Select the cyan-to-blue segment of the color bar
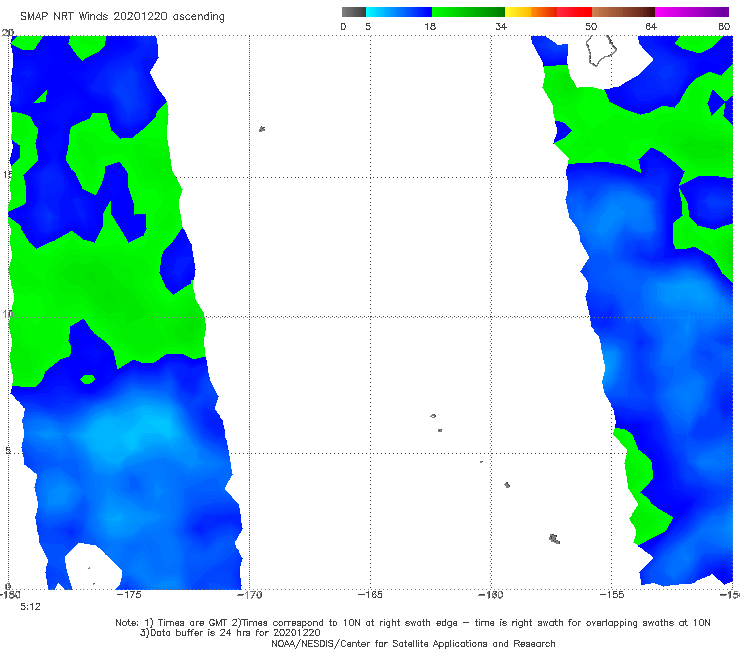Viewport: 740px width, 650px height. point(399,12)
